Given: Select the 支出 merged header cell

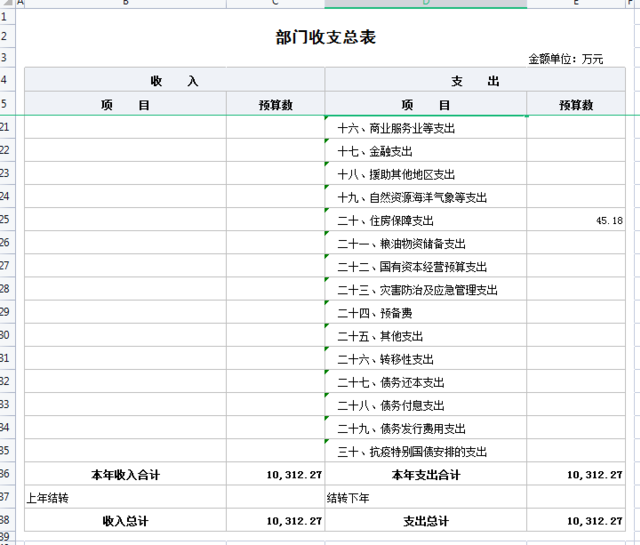Looking at the screenshot, I should [476, 81].
